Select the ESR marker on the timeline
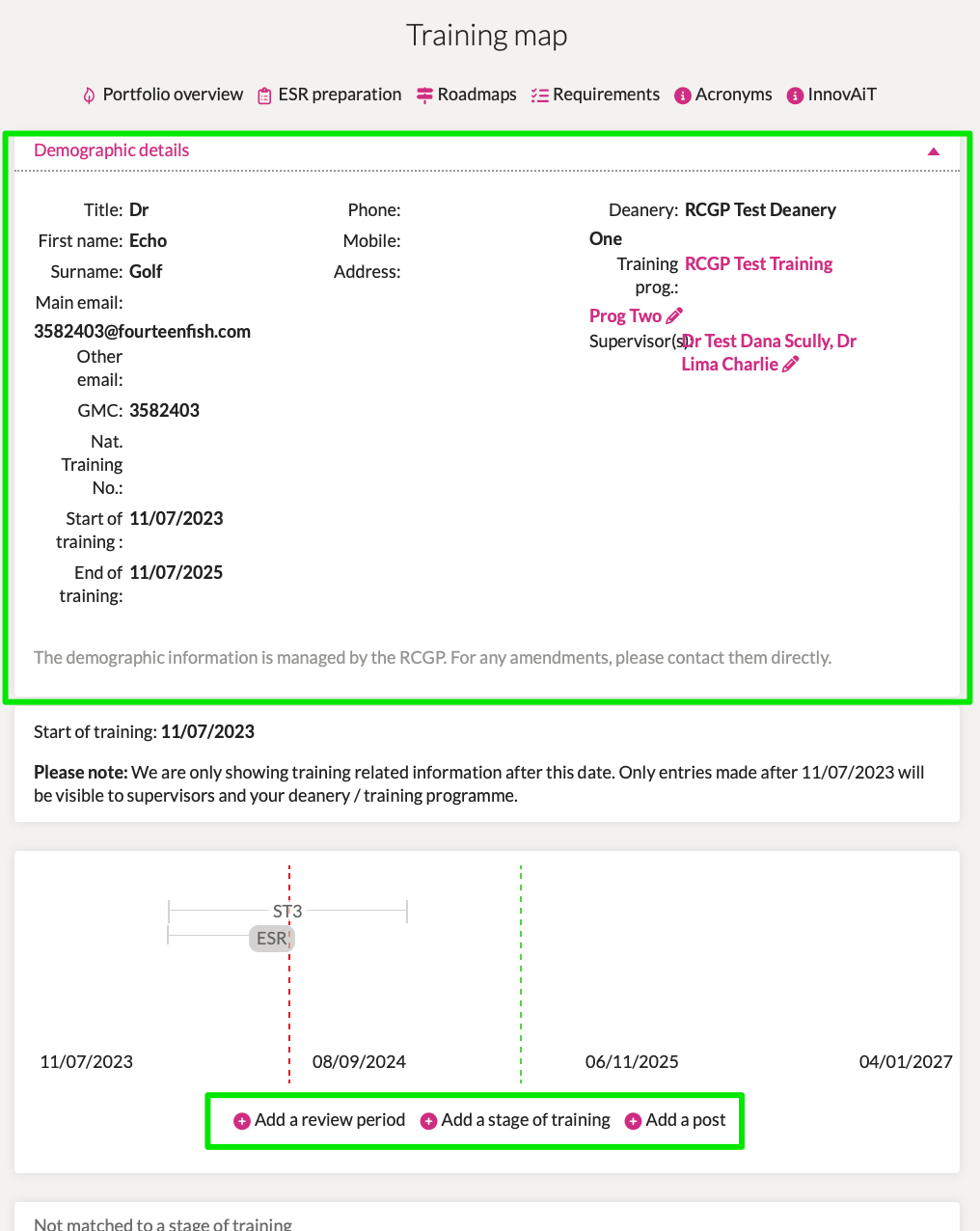The width and height of the screenshot is (980, 1231). pos(272,939)
